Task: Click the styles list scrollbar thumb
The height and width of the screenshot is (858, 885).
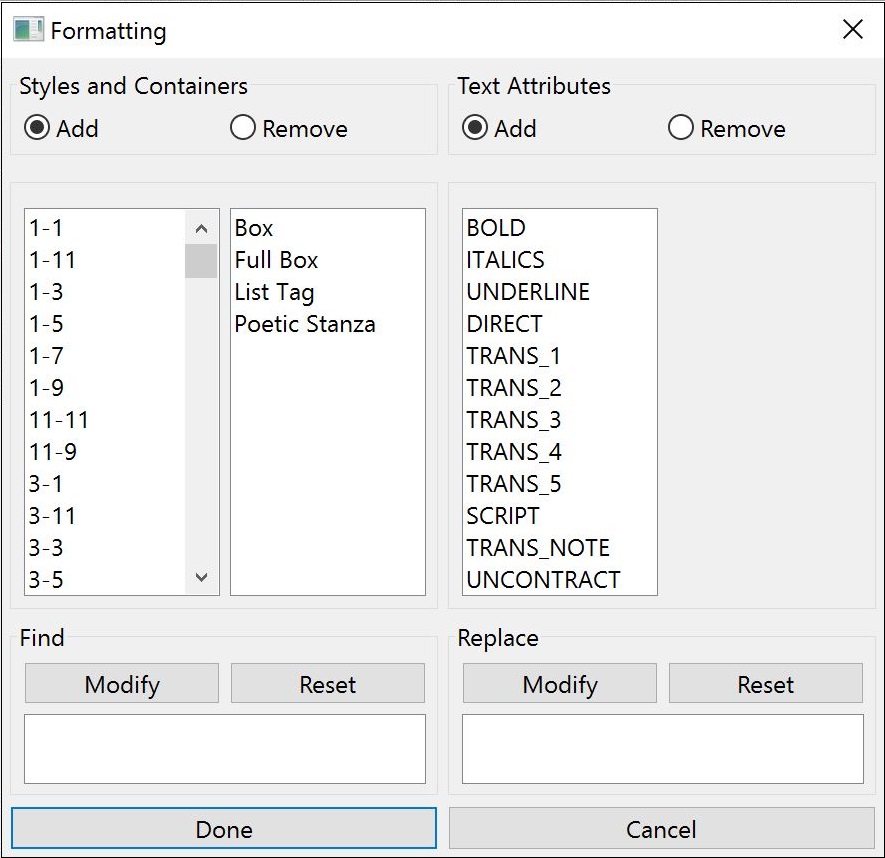Action: click(x=201, y=261)
